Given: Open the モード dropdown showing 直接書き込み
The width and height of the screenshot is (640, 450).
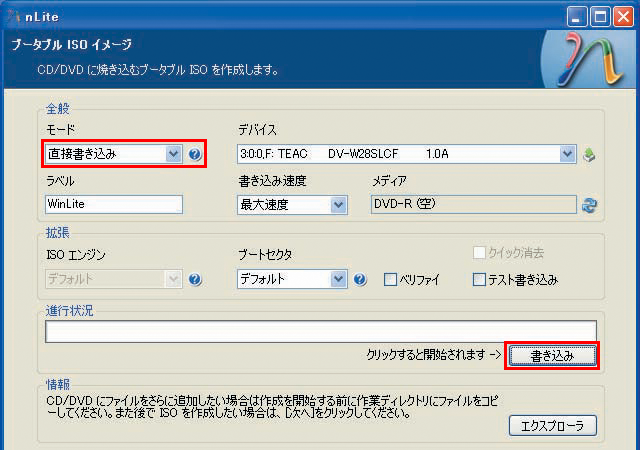Looking at the screenshot, I should click(x=114, y=154).
